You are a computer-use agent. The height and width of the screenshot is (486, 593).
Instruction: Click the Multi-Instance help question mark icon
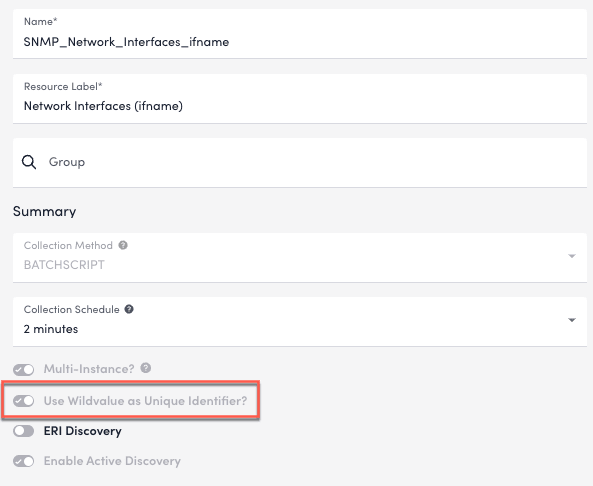point(146,368)
